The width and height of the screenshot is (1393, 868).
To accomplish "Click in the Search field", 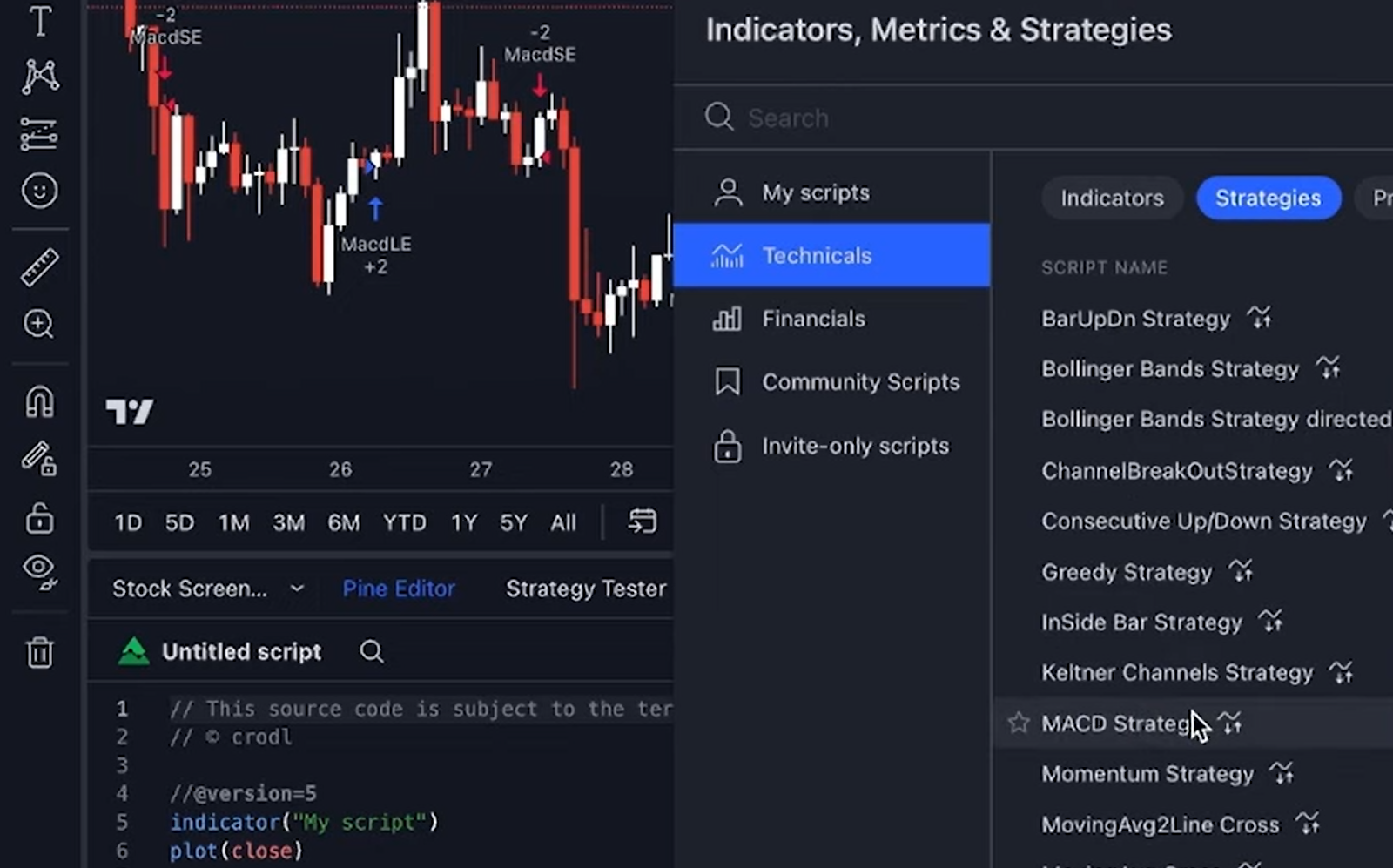I will [x=871, y=118].
